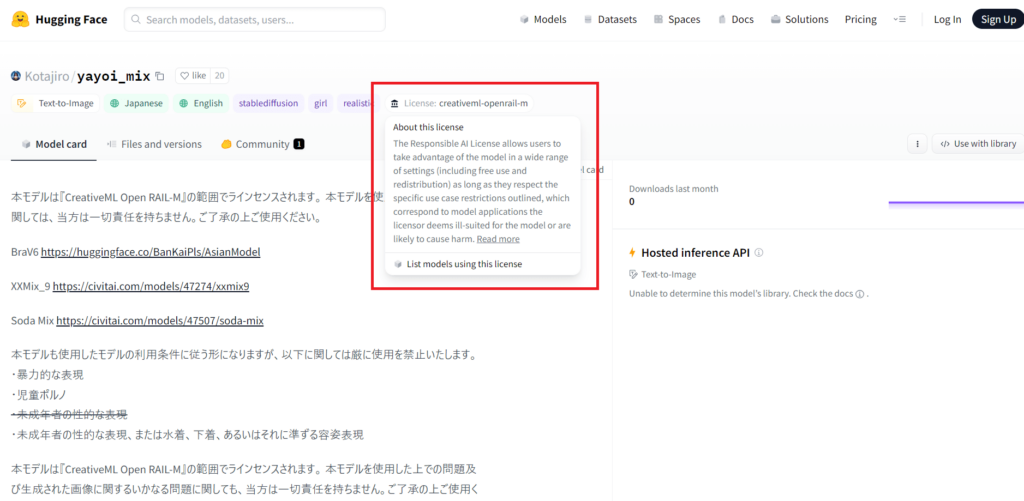
Task: Open the three-dot more options menu
Action: (x=918, y=144)
